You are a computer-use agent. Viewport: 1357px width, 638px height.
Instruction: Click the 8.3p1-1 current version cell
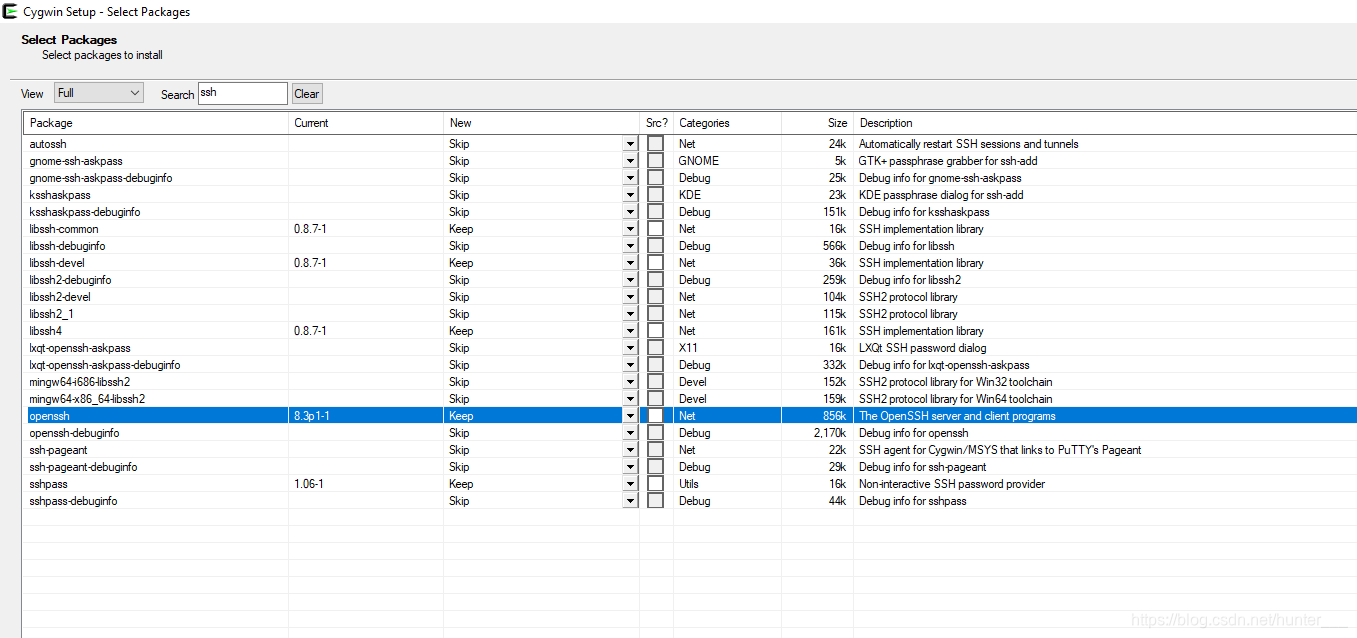pos(312,416)
